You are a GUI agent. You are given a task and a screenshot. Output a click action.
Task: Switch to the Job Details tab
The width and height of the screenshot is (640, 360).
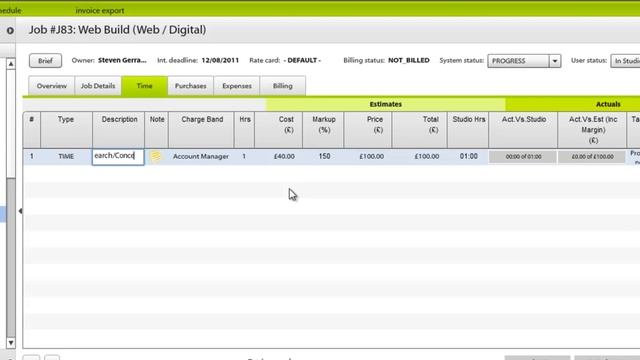(98, 86)
